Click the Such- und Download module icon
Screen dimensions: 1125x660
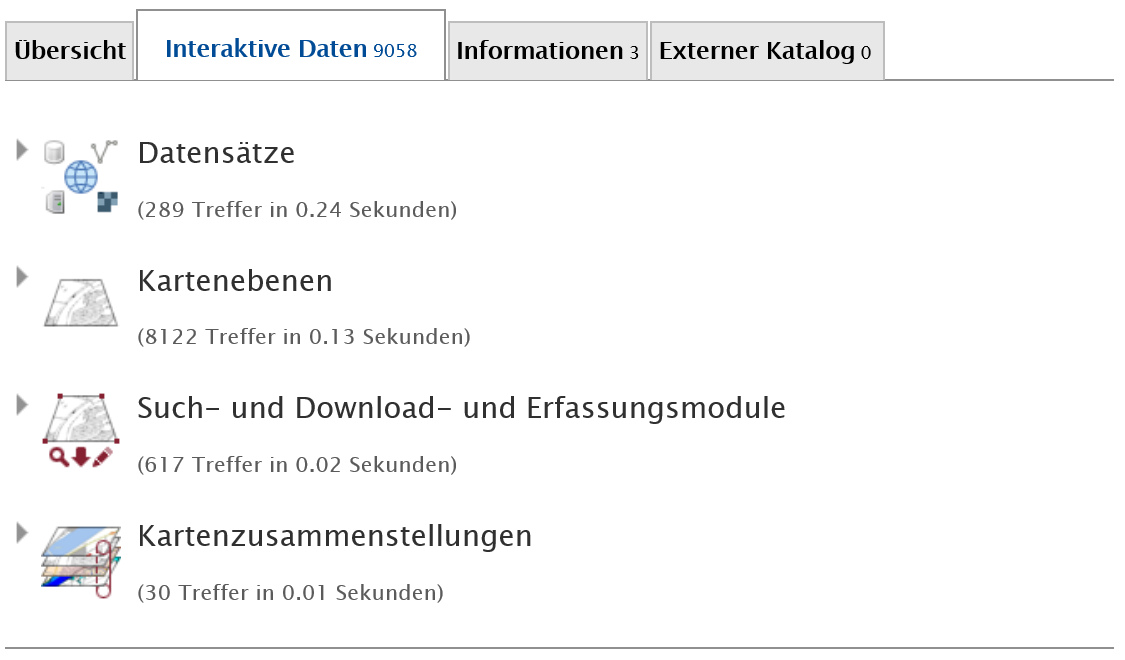coord(80,430)
